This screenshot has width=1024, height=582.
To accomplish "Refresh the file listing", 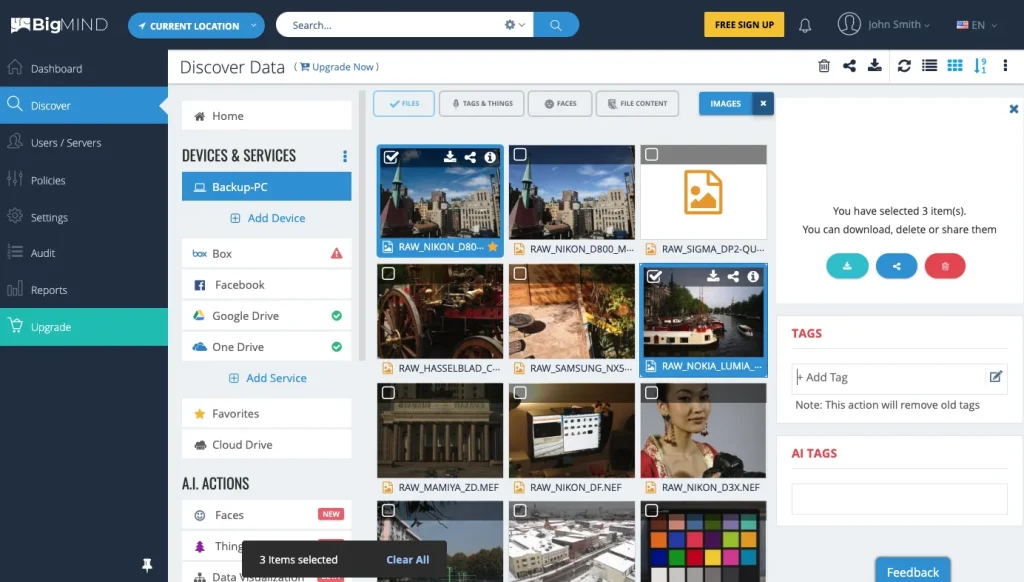I will [x=904, y=66].
